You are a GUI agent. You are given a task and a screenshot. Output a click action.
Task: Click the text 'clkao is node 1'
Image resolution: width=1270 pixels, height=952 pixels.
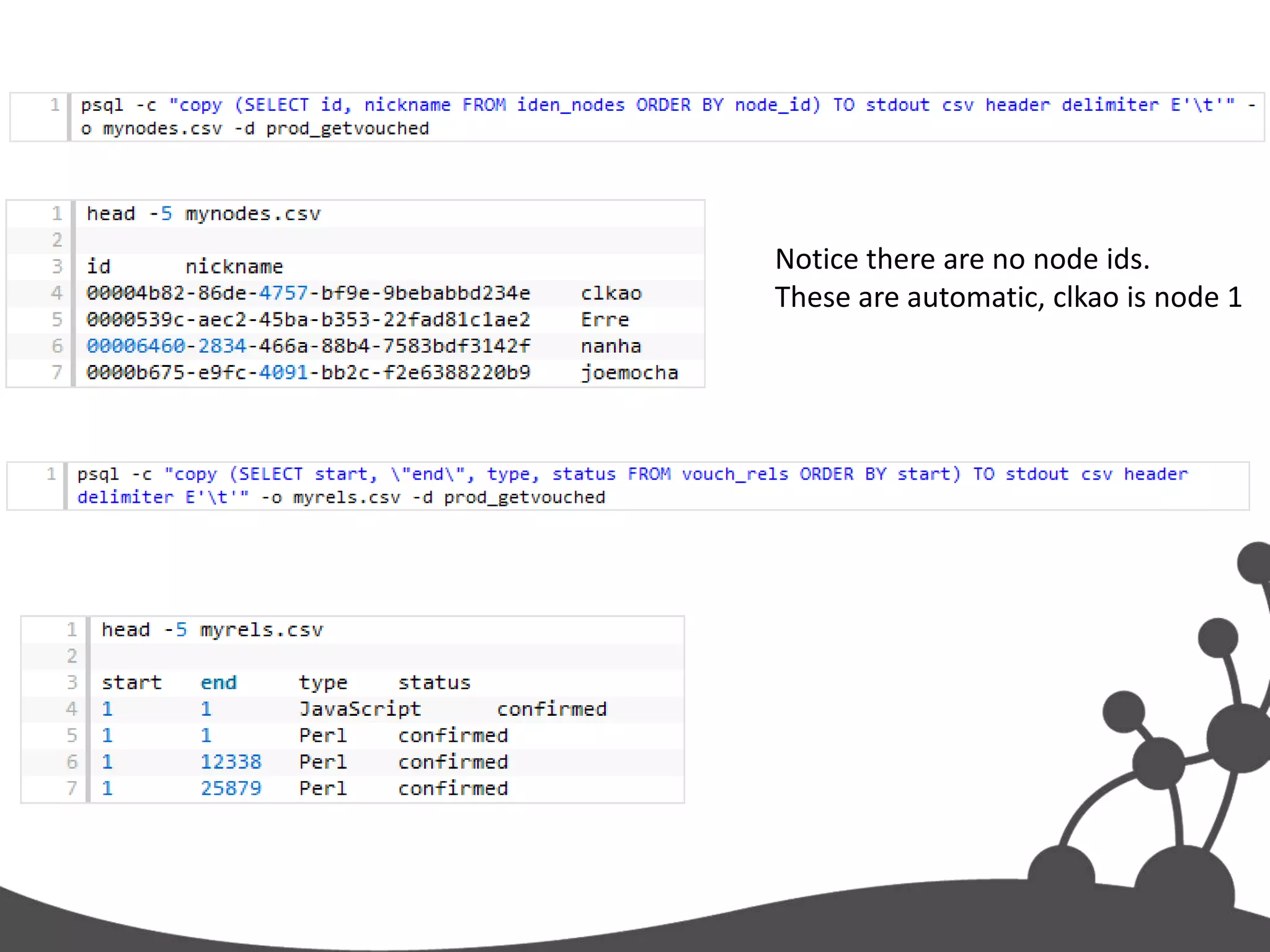(x=1147, y=297)
